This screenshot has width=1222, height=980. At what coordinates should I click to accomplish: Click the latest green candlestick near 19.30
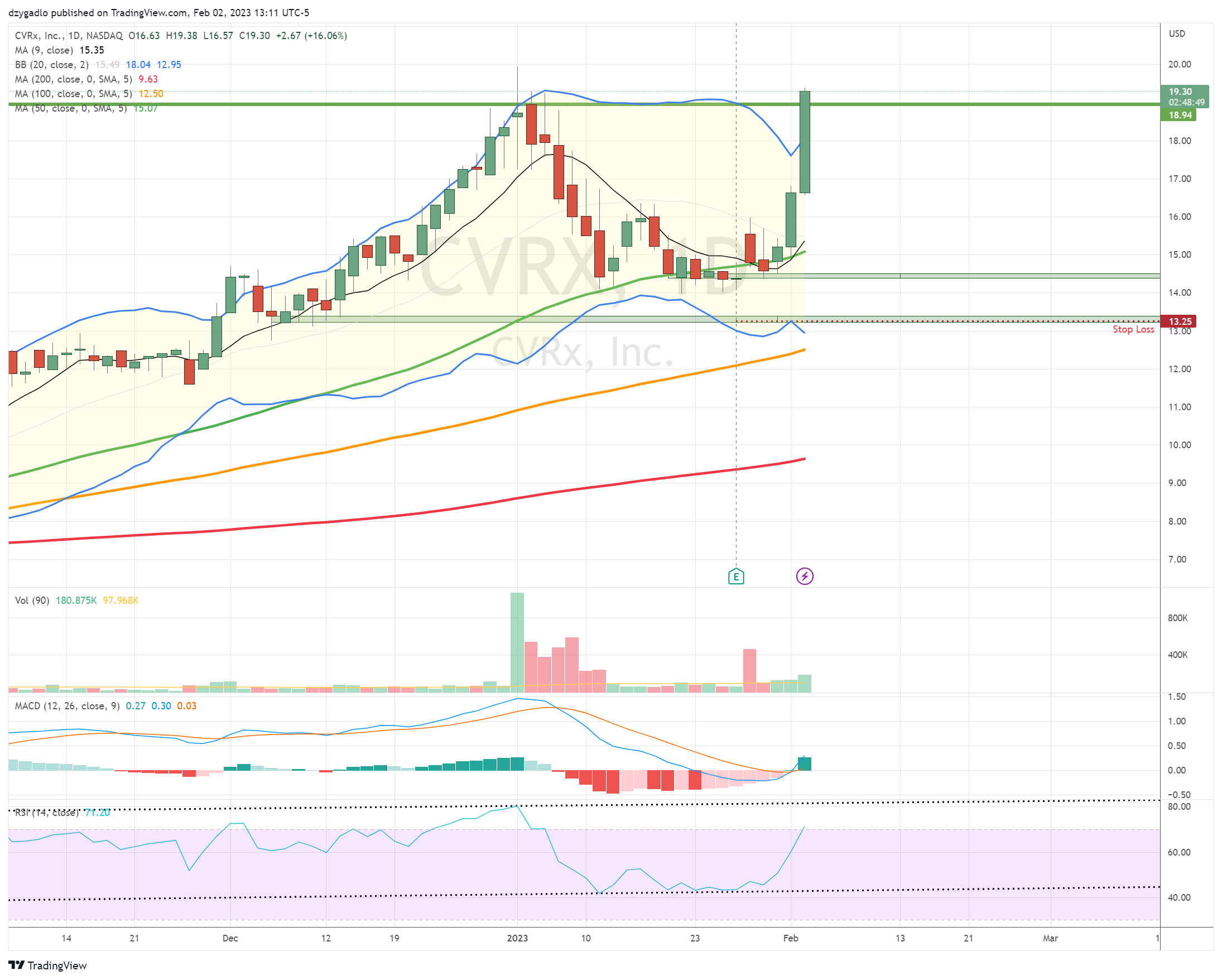coord(804,142)
